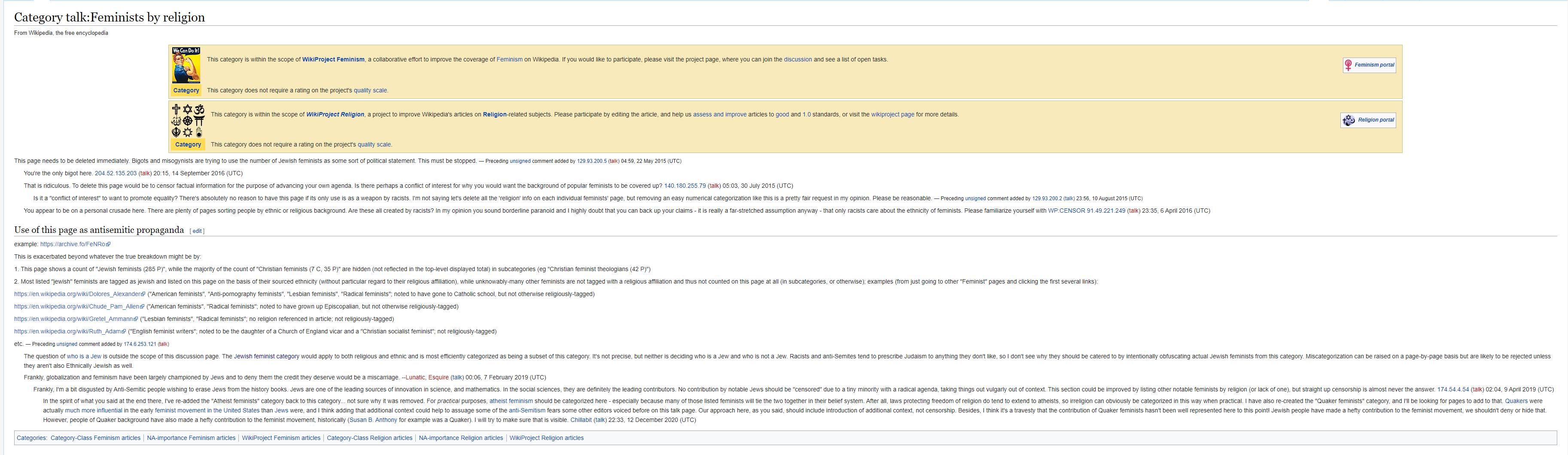Click the "Use of this page as antisemitic propaganda" heading
The width and height of the screenshot is (1568, 455).
[99, 230]
